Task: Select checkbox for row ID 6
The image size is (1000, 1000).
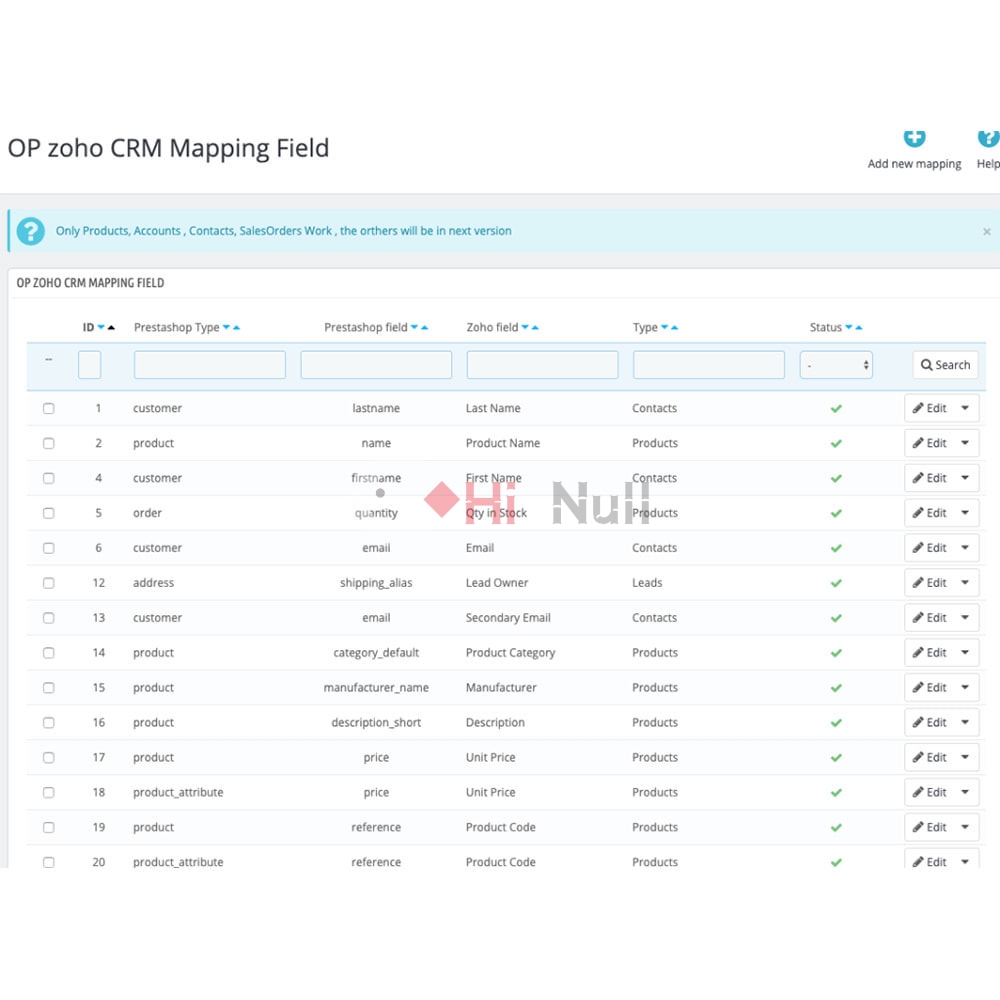Action: (48, 548)
